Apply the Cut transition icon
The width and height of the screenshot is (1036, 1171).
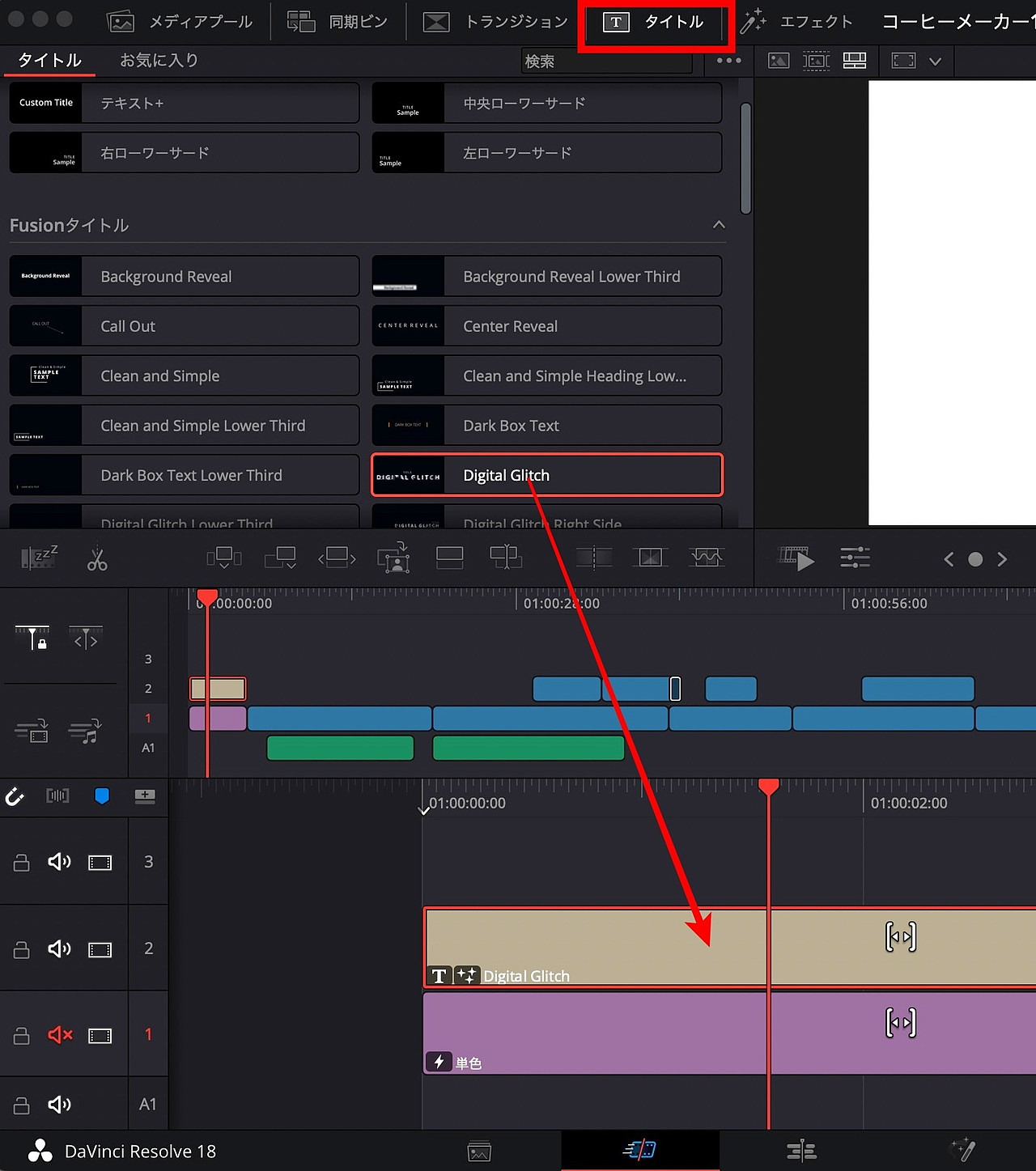coord(594,558)
